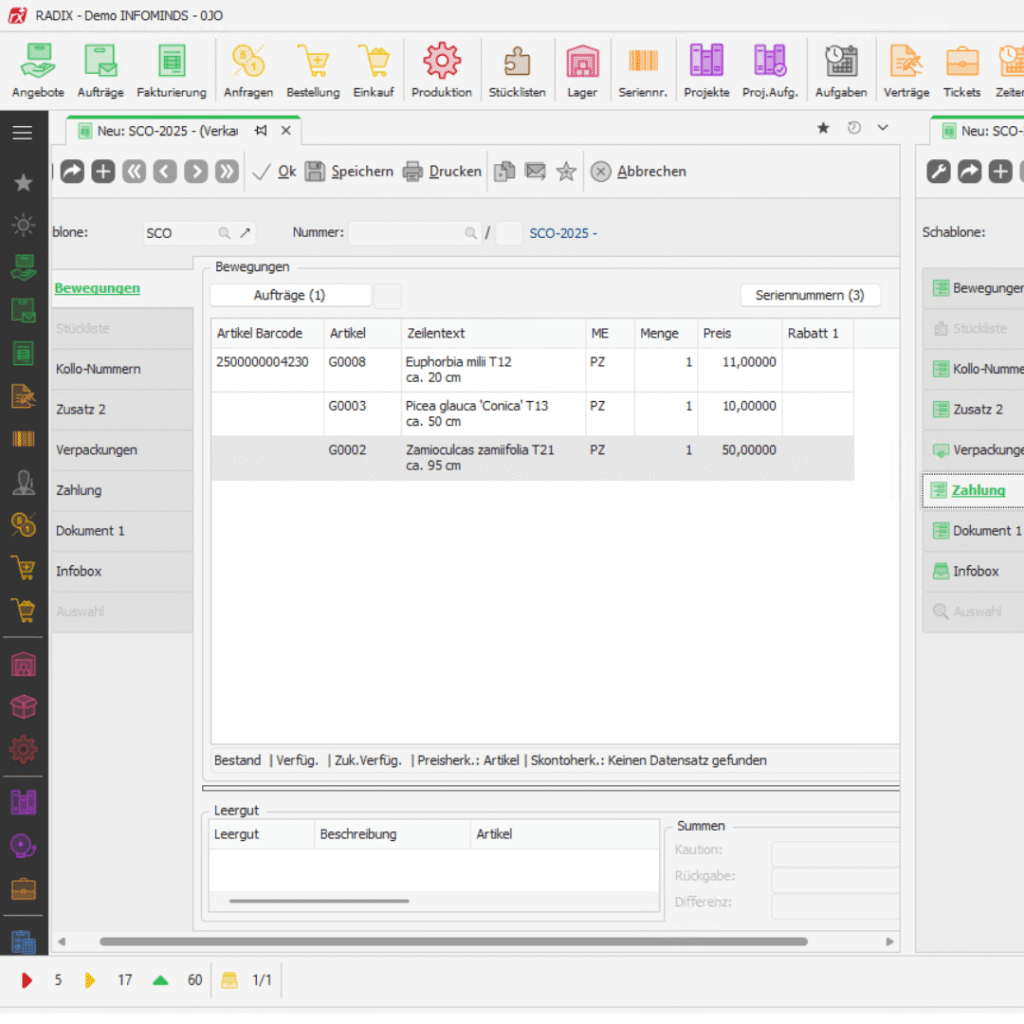
Task: Click the share arrow icon in left toolbar
Action: (x=72, y=172)
